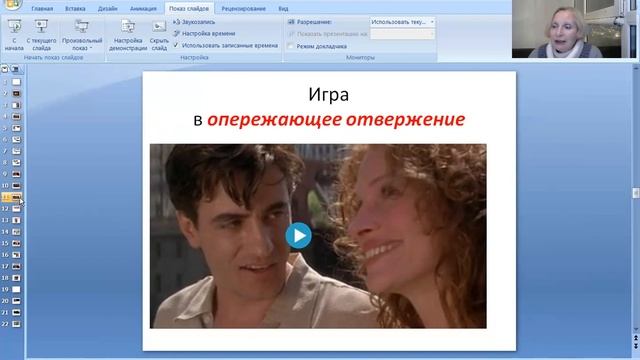Switch to Вставка ribbon tab
The image size is (640, 360).
[75, 9]
